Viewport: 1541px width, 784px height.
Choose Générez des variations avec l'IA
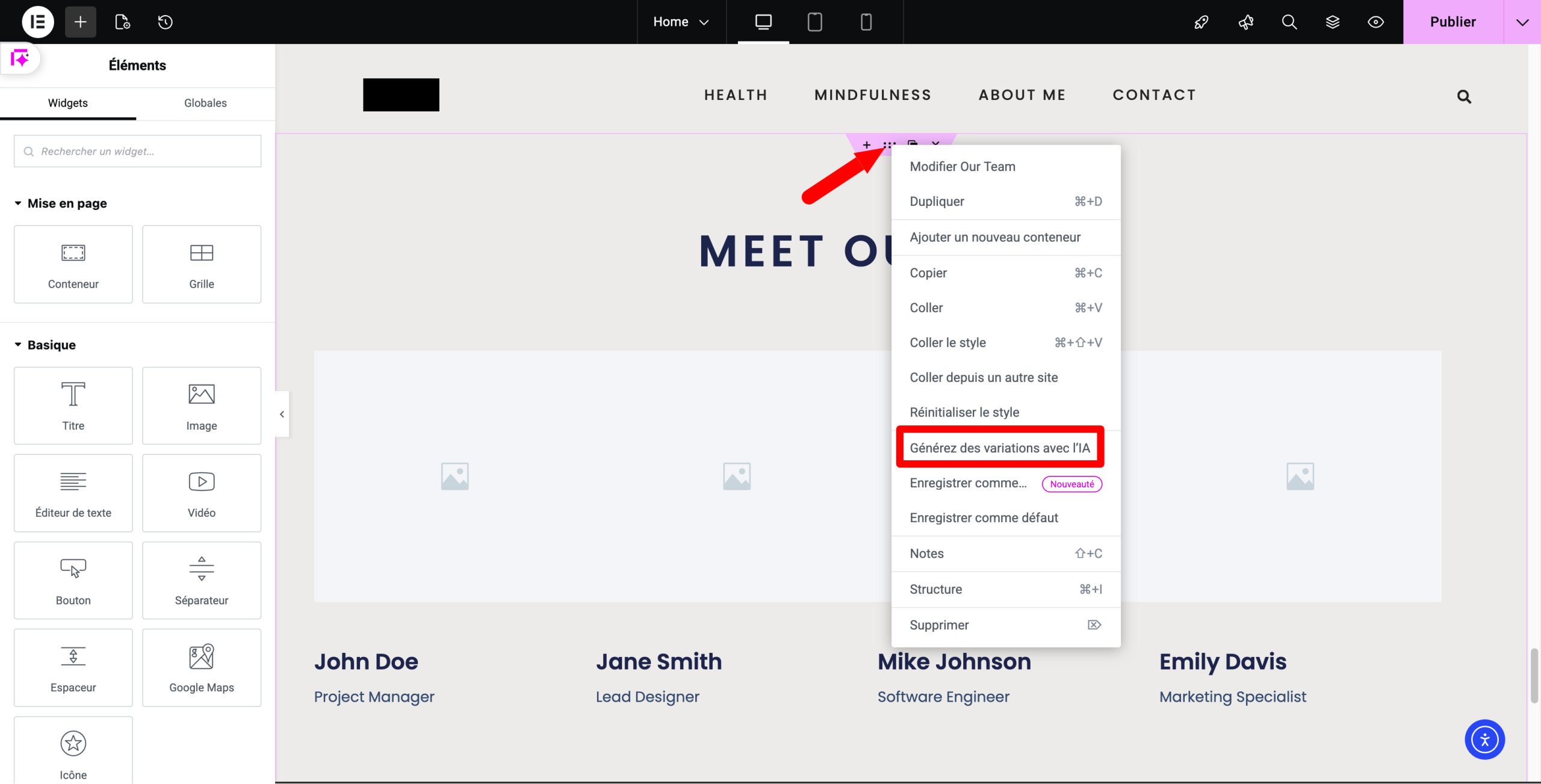[x=1005, y=448]
